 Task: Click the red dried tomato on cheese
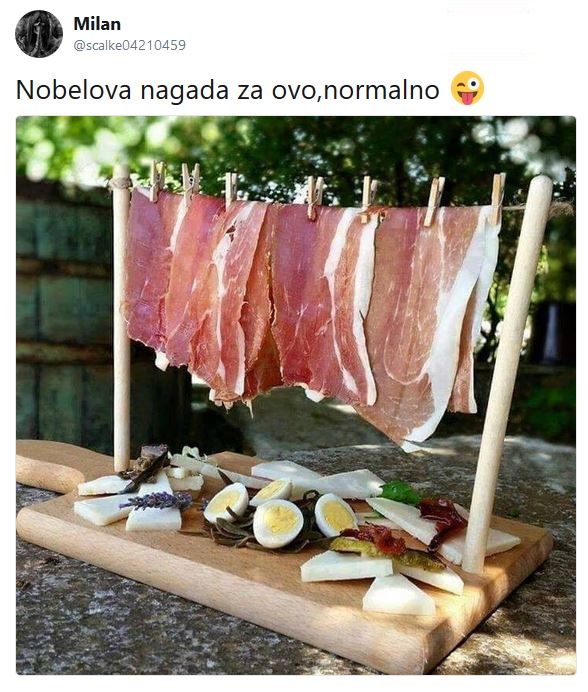pyautogui.click(x=442, y=517)
